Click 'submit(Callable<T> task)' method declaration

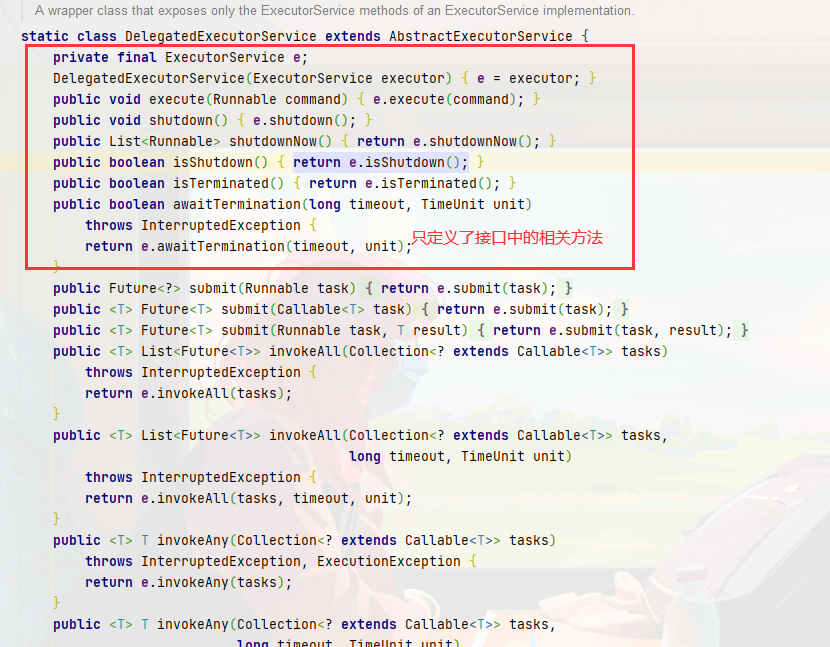point(317,309)
